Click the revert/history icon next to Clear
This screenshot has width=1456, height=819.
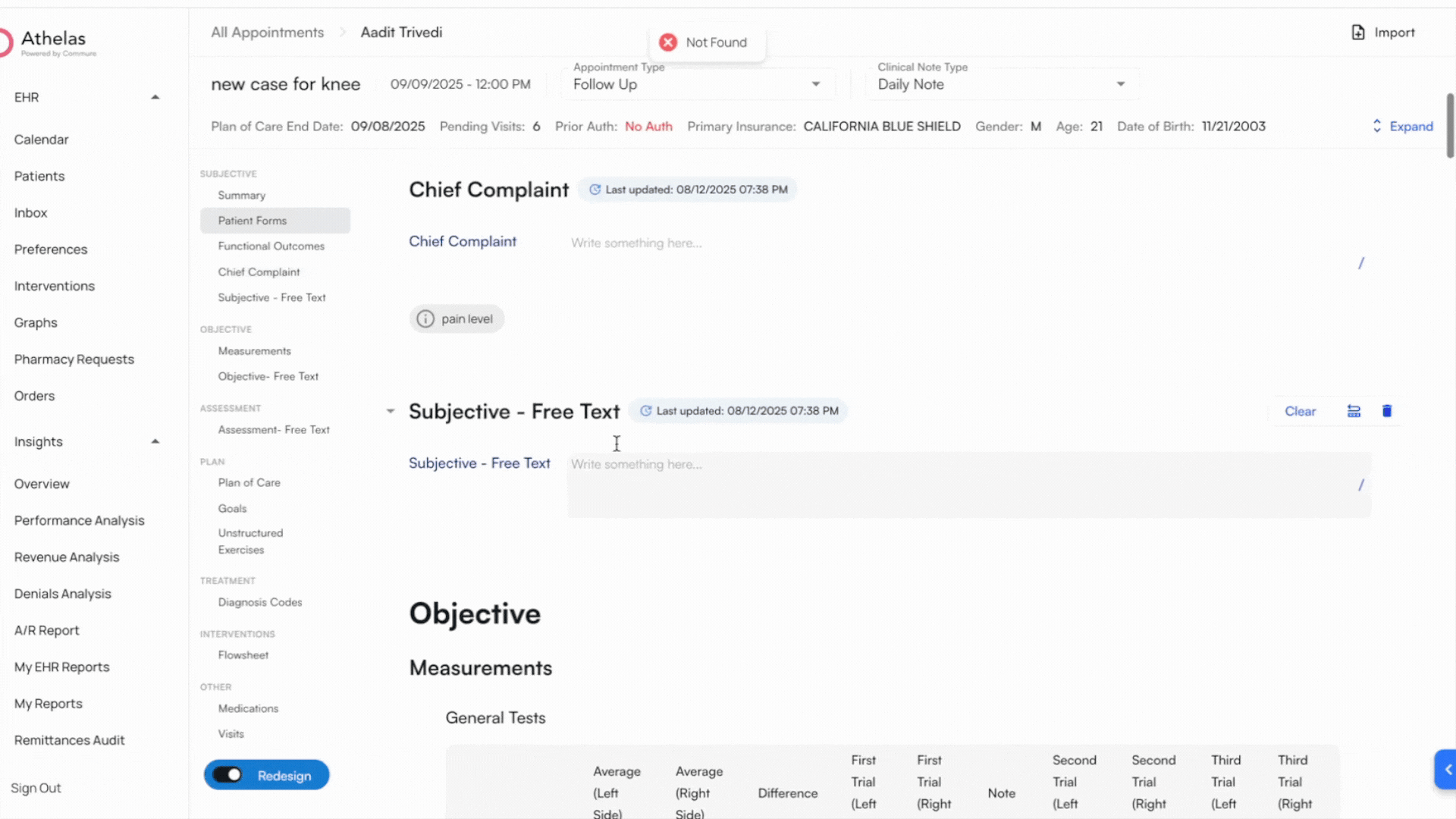tap(1354, 411)
